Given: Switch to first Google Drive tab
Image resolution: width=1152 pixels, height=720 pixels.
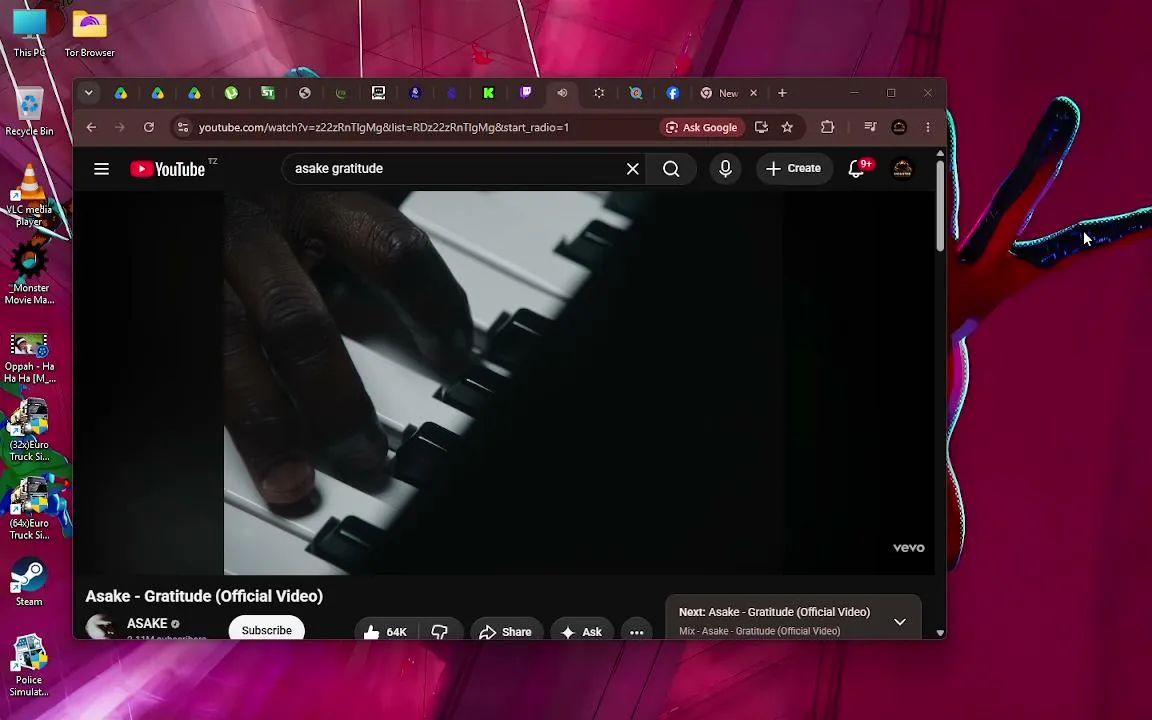Looking at the screenshot, I should coord(120,93).
